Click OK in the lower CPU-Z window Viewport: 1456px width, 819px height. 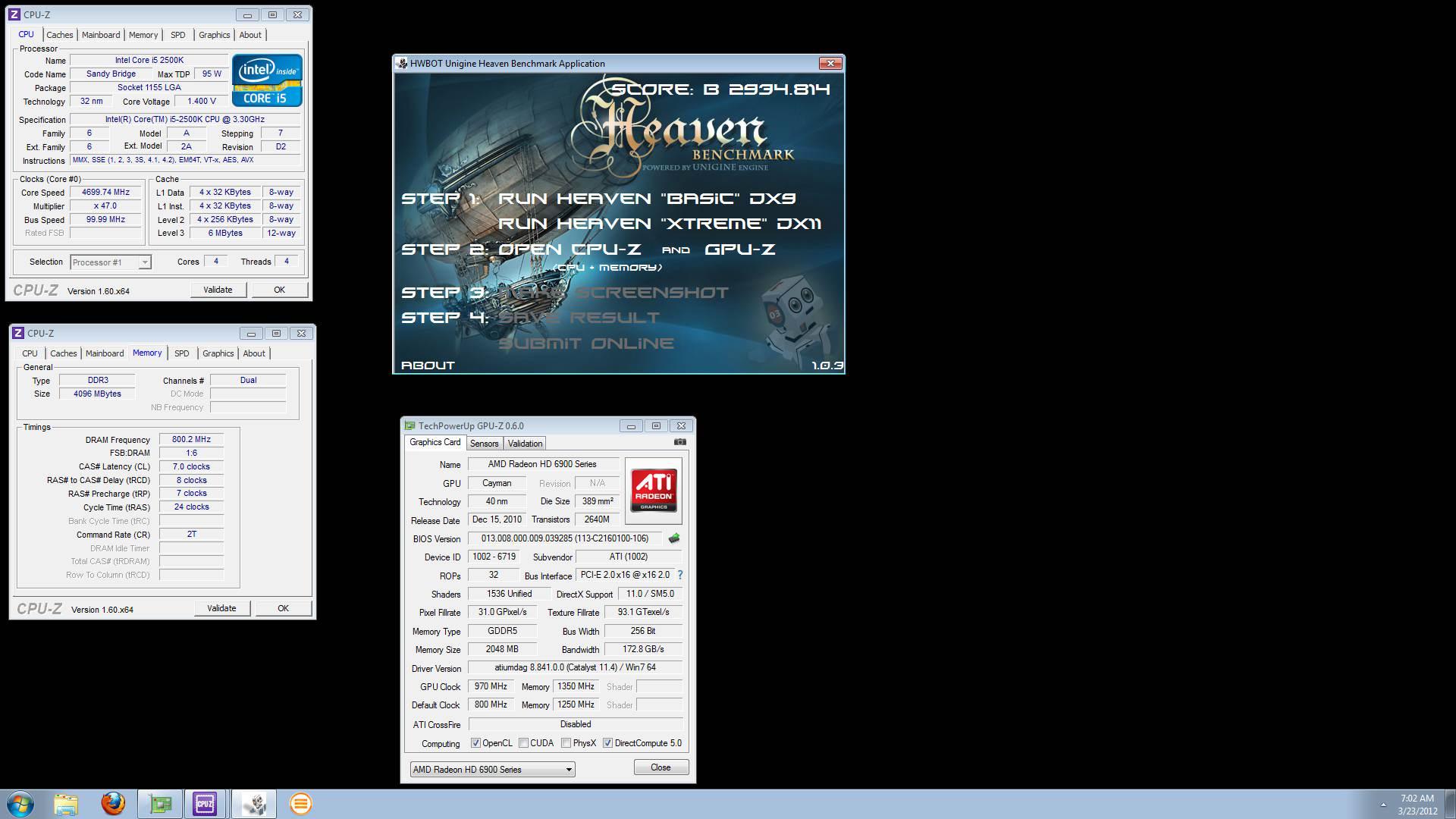(x=283, y=608)
